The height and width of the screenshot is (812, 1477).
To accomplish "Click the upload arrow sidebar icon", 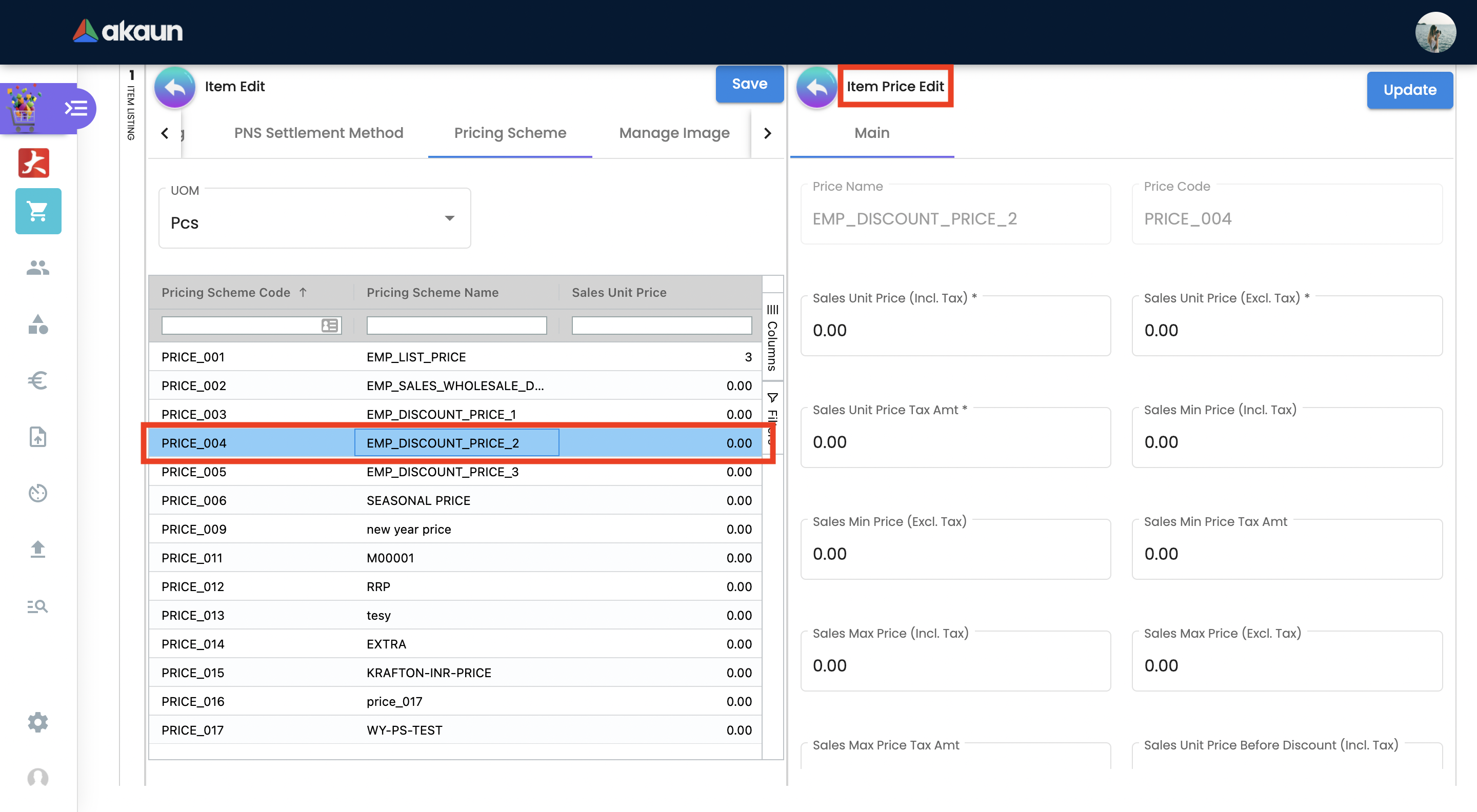I will click(38, 549).
